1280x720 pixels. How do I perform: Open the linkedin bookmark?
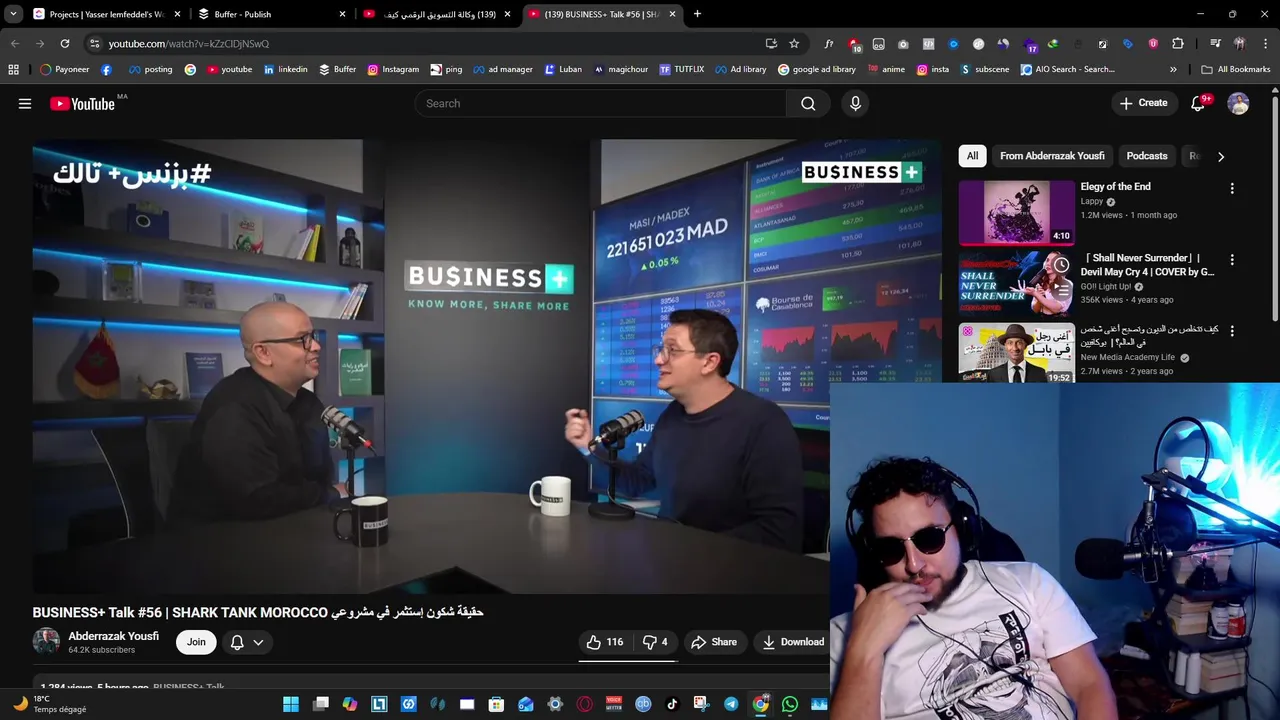[x=285, y=70]
